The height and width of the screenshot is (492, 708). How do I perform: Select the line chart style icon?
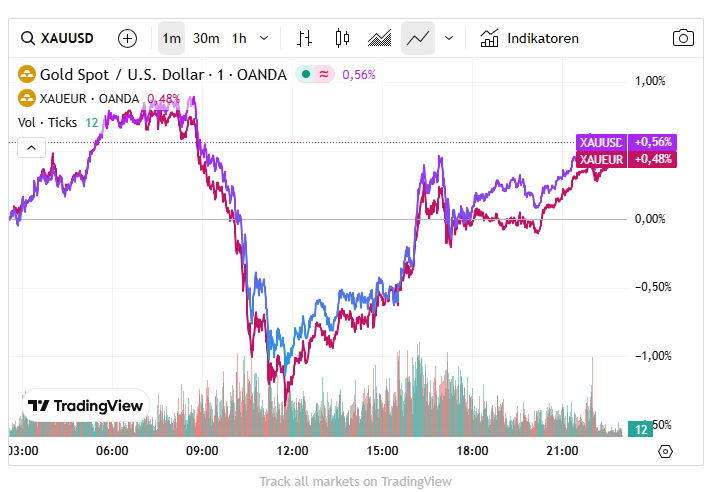click(418, 38)
